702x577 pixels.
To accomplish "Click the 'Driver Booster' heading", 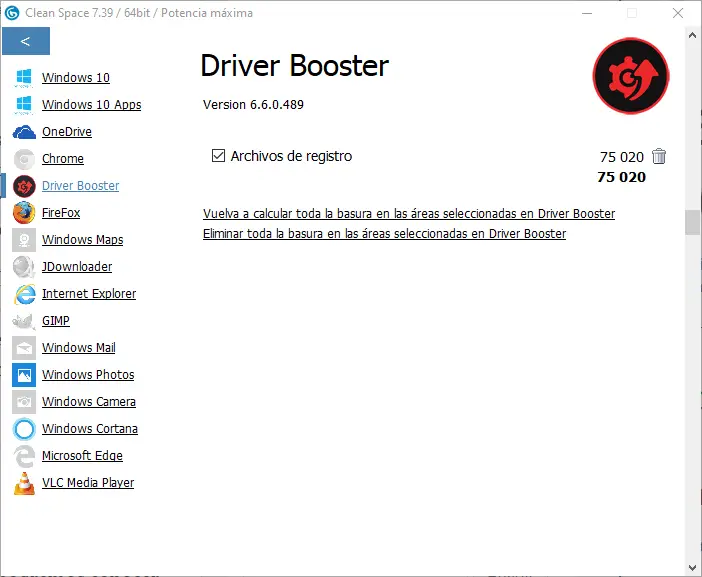I will (x=294, y=66).
